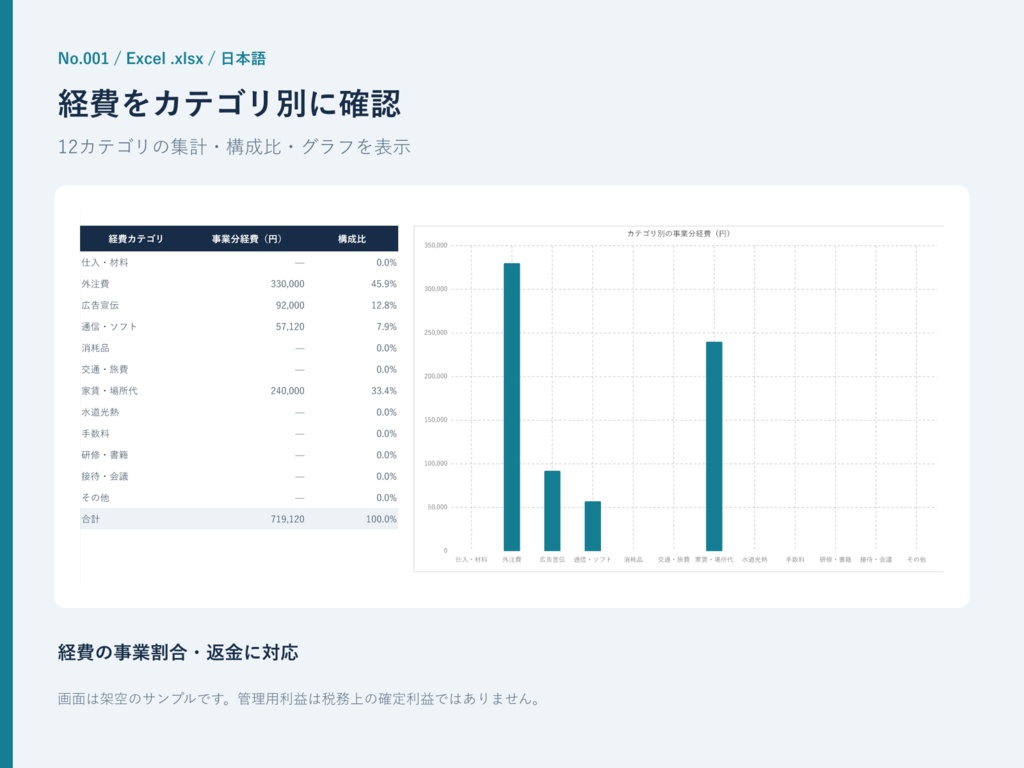Click the "研修・書籍" table row label
Image resolution: width=1024 pixels, height=768 pixels.
(x=104, y=455)
